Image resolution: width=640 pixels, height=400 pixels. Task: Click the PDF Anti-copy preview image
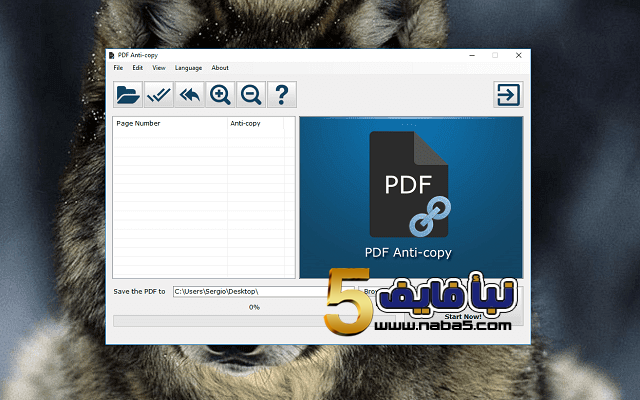point(411,197)
